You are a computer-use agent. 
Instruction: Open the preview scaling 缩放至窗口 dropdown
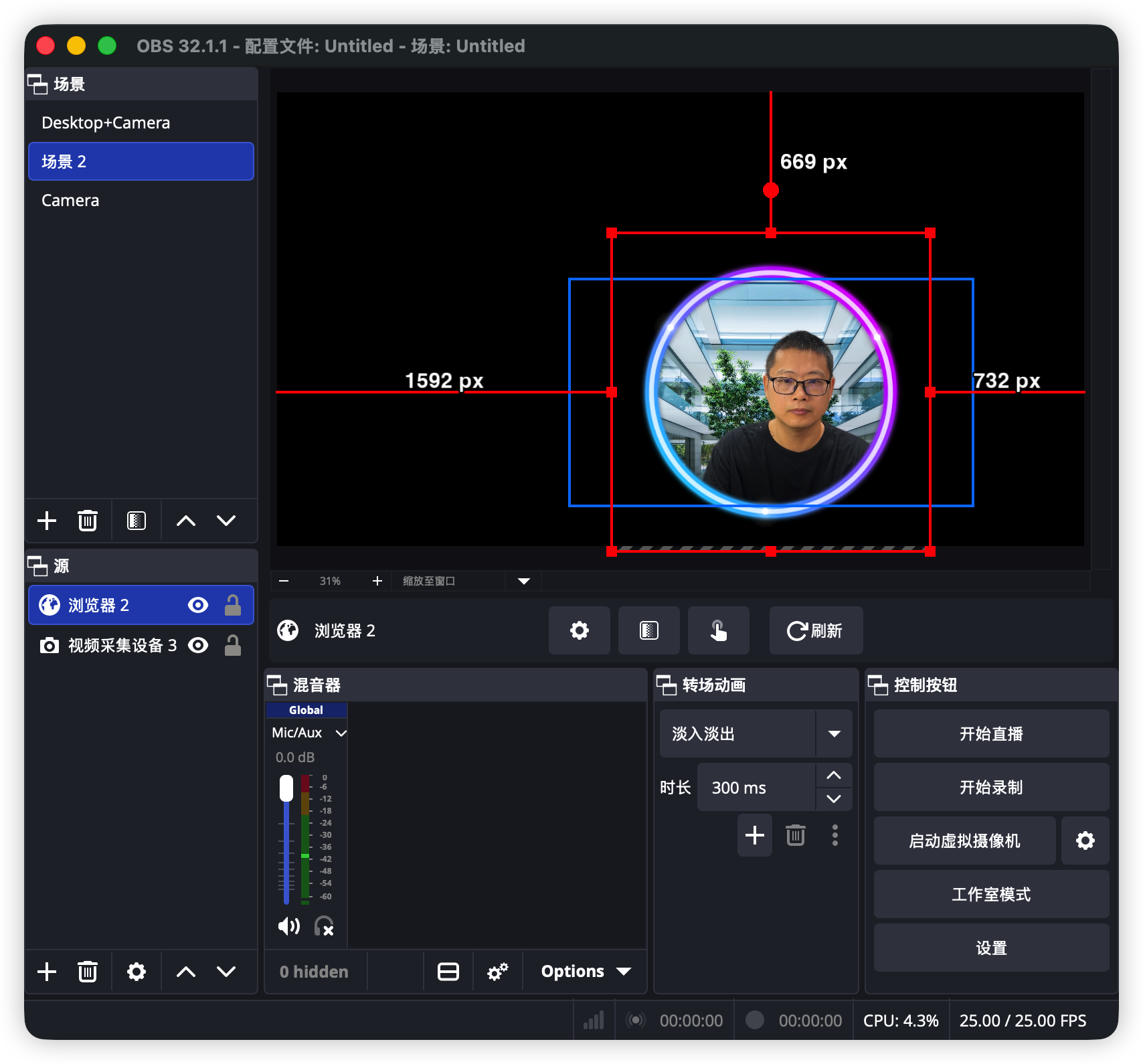click(x=523, y=581)
